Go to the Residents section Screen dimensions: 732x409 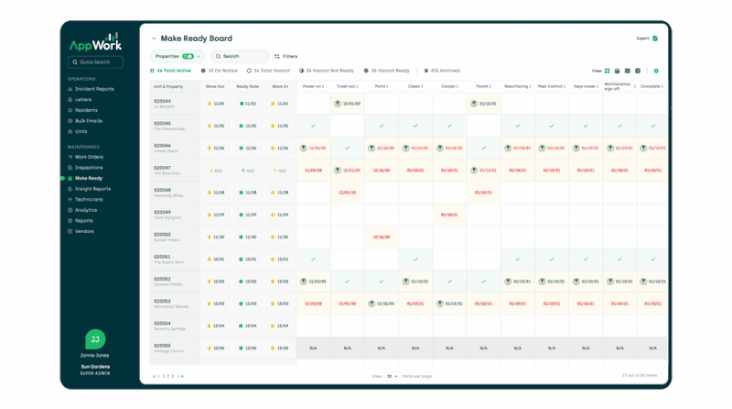point(83,110)
